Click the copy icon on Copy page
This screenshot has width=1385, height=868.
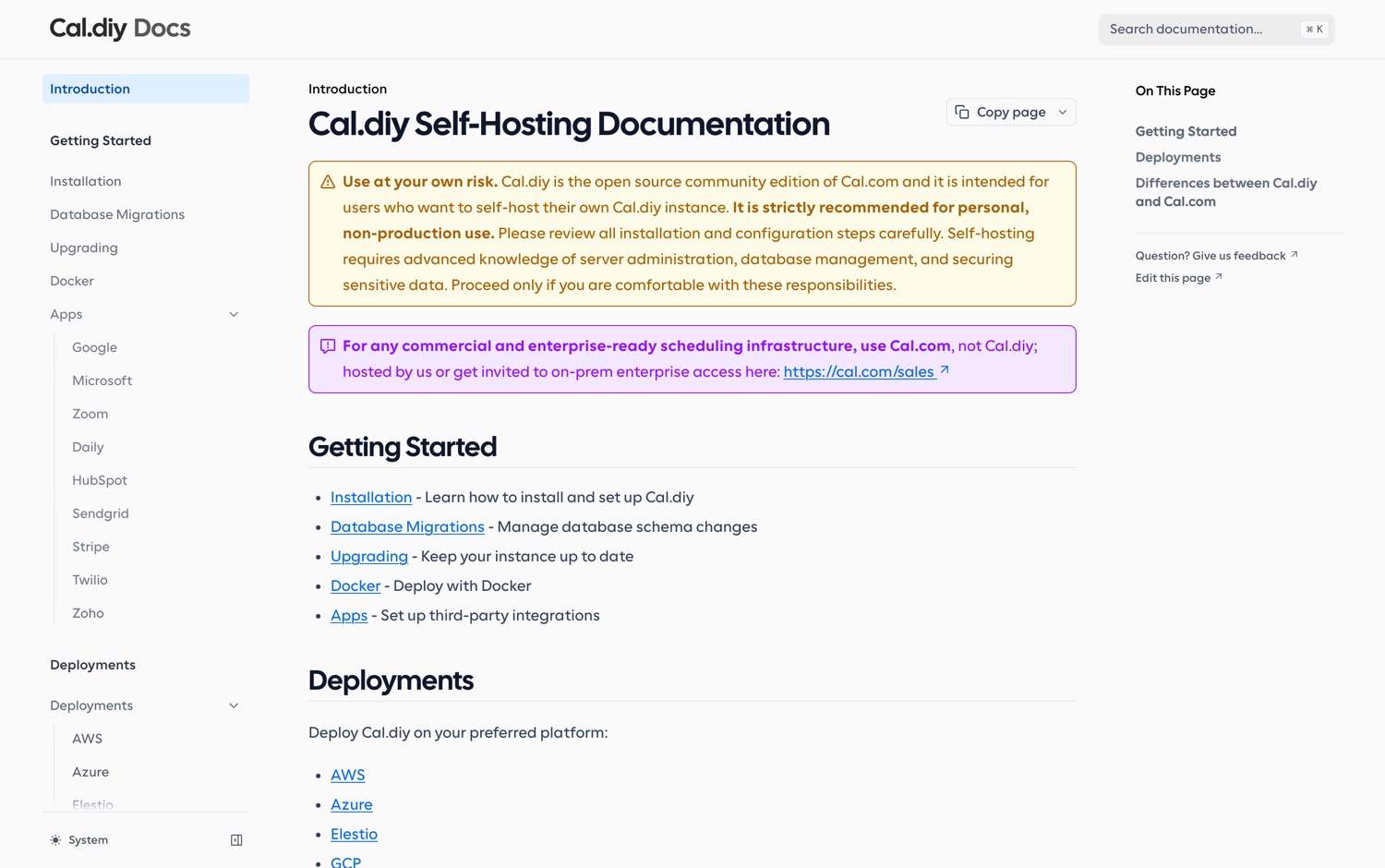(x=962, y=112)
